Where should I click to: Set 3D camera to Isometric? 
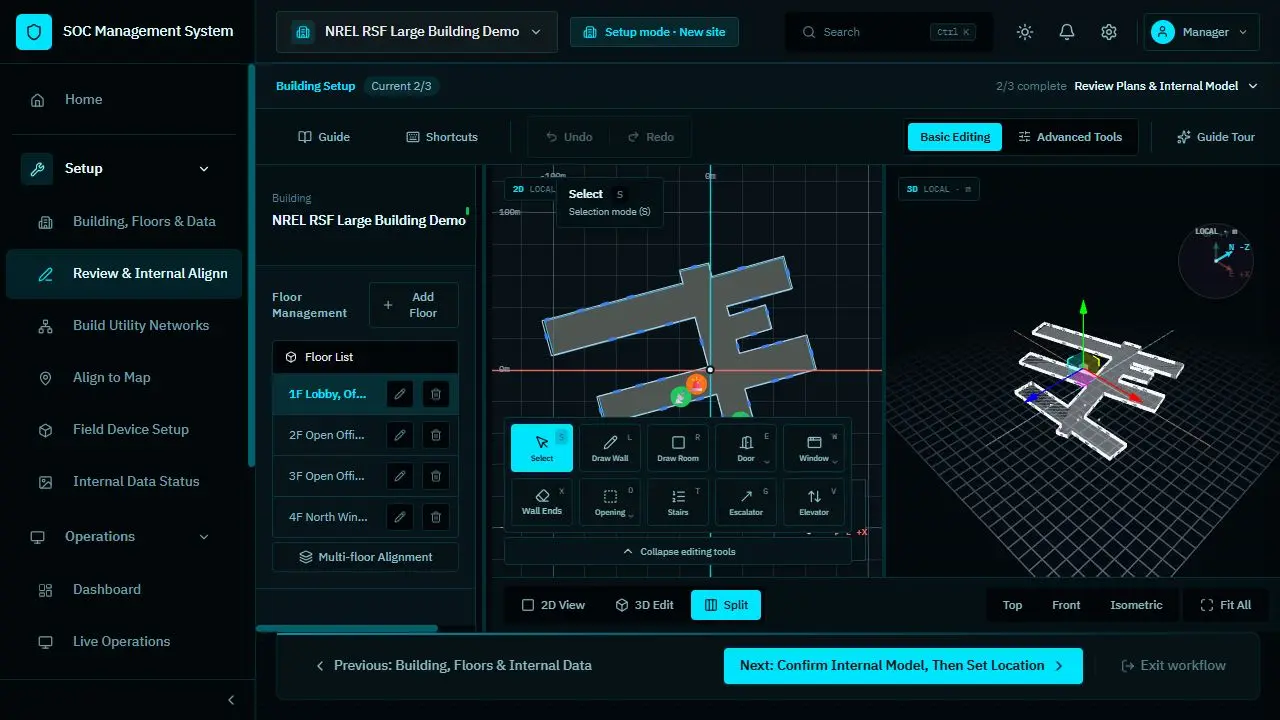point(1136,605)
